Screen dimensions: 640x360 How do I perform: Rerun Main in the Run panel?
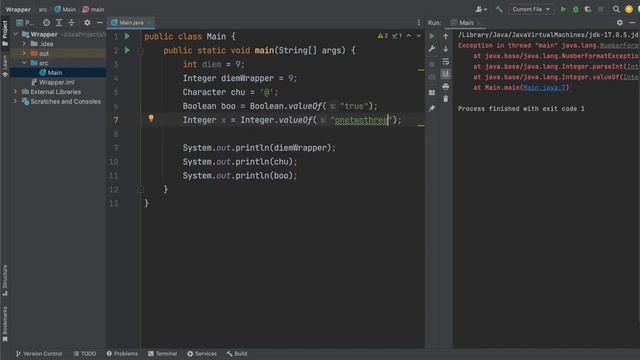click(432, 36)
